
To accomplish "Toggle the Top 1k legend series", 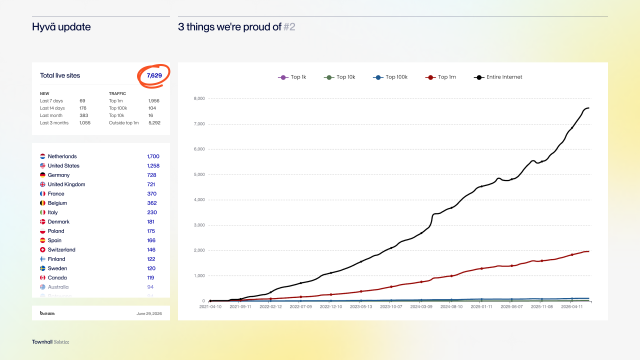I will 292,77.
